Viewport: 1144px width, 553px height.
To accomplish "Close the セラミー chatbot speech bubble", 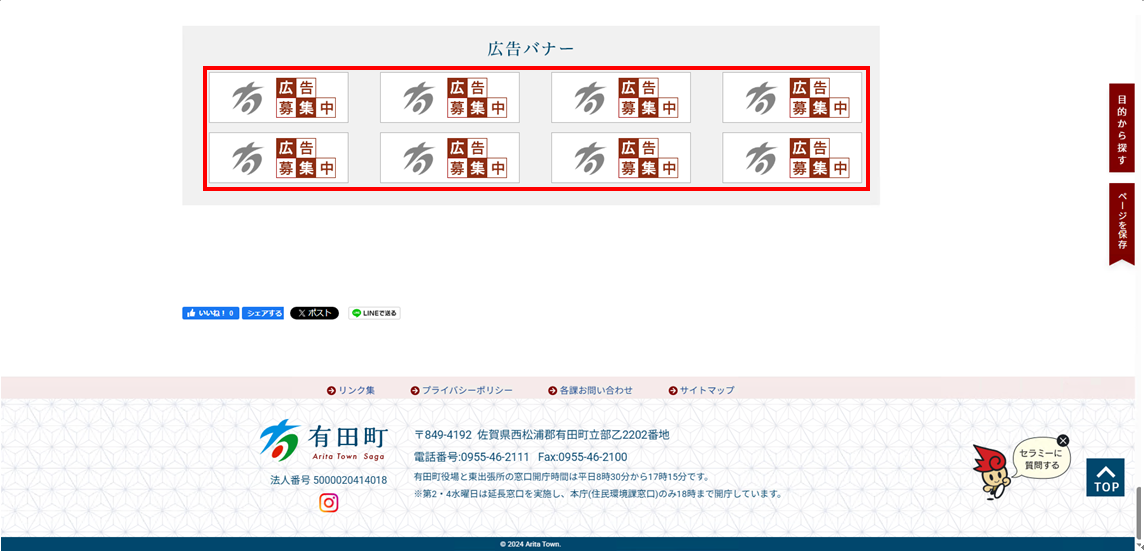I will [x=1063, y=440].
